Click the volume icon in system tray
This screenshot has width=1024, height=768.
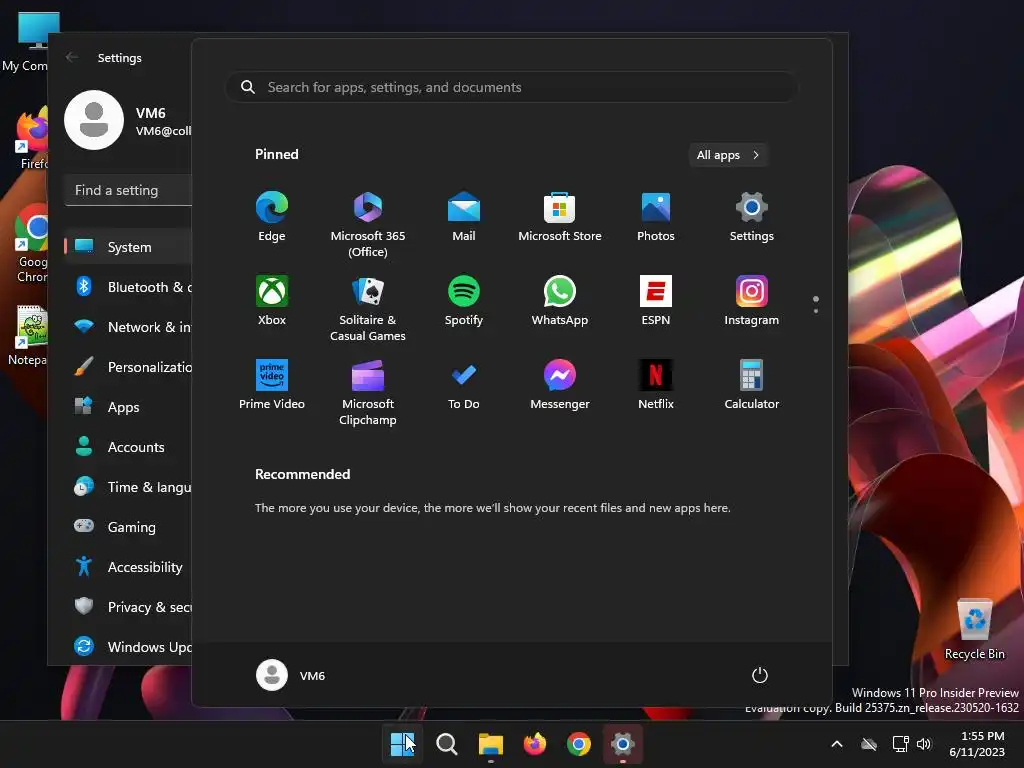click(x=923, y=744)
